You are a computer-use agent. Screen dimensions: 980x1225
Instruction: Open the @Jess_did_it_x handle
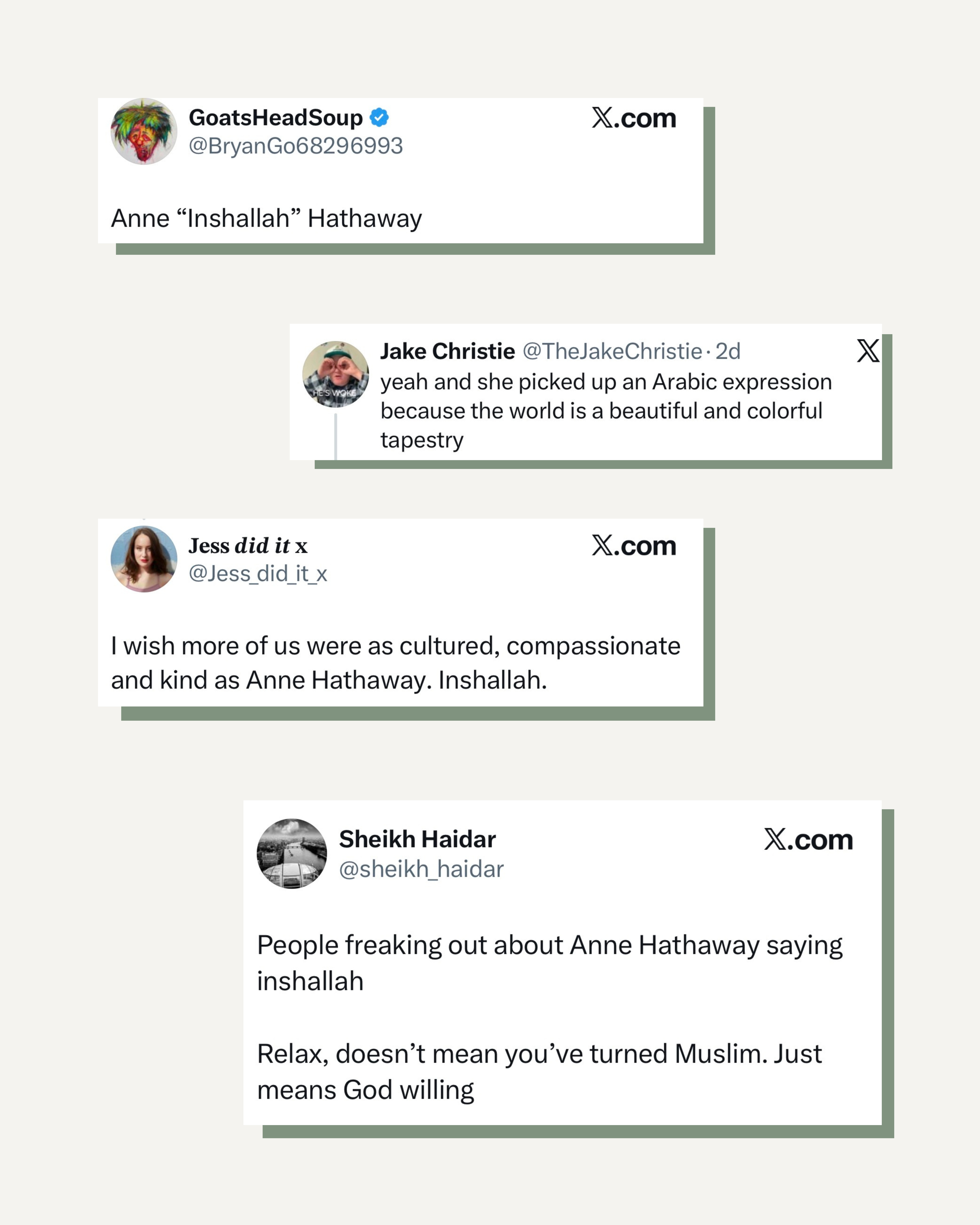pos(258,574)
